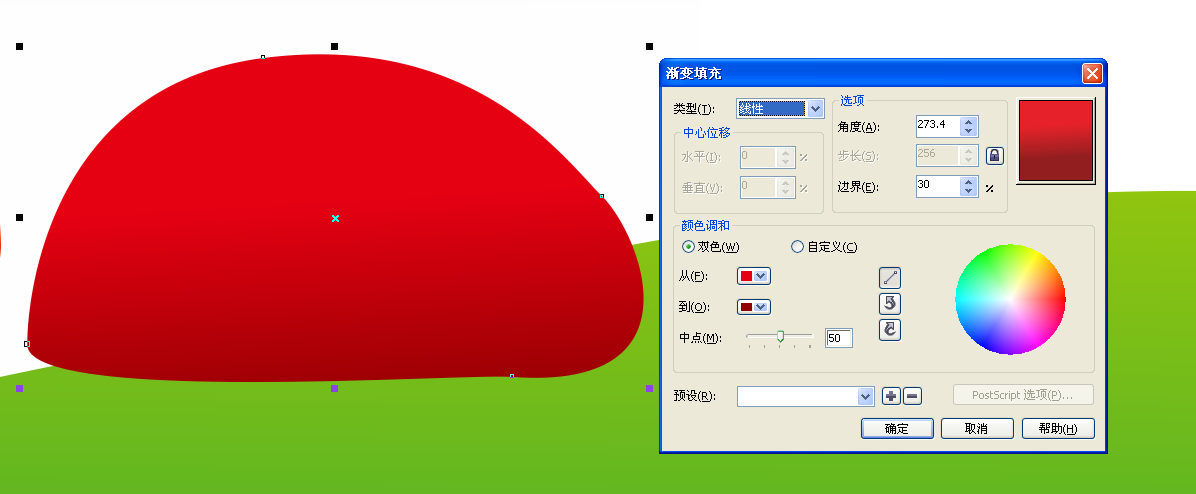Click the 确定 OK button
The image size is (1196, 494).
(897, 428)
